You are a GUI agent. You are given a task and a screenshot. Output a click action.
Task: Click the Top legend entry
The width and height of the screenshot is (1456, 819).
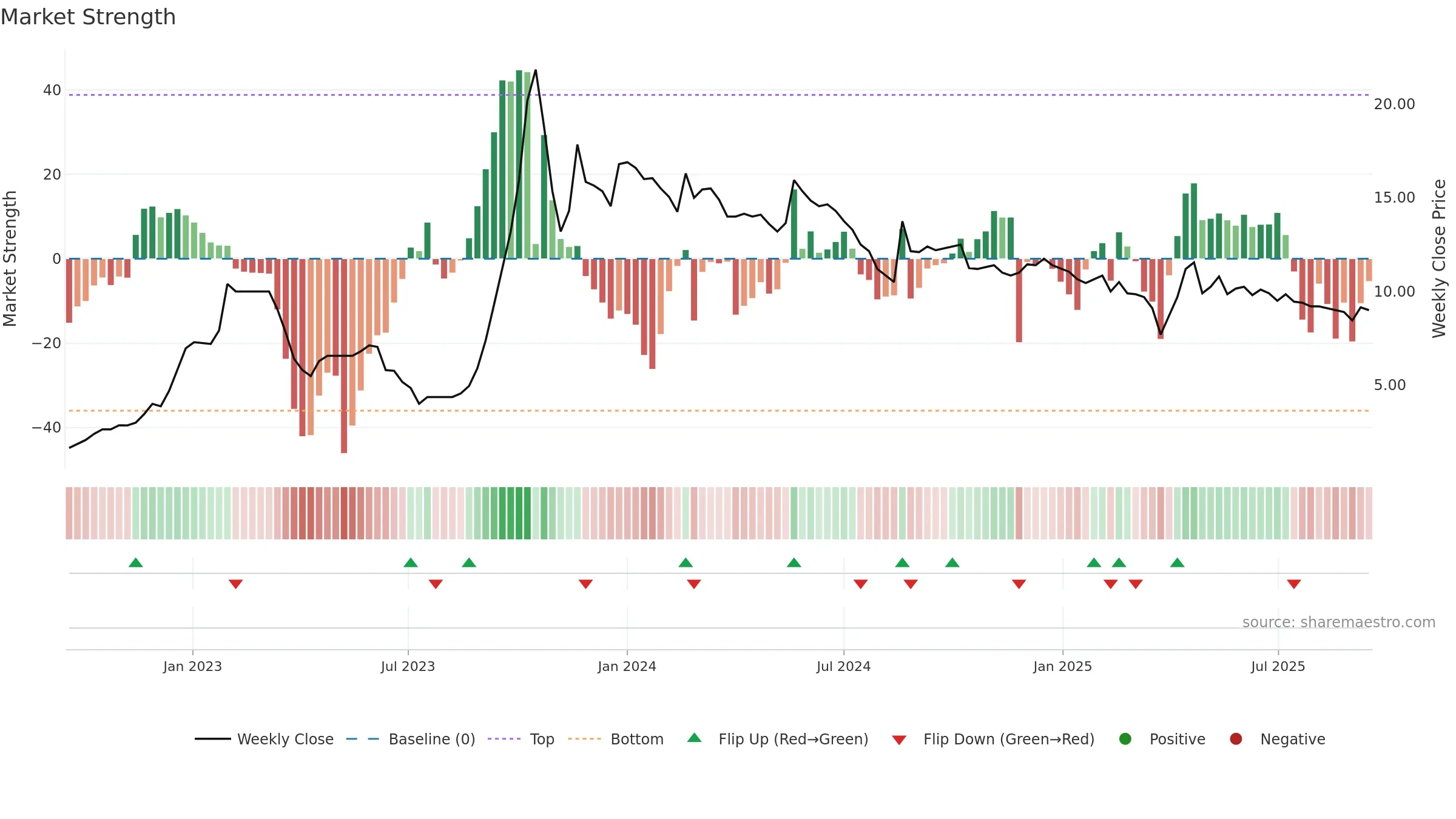click(521, 739)
